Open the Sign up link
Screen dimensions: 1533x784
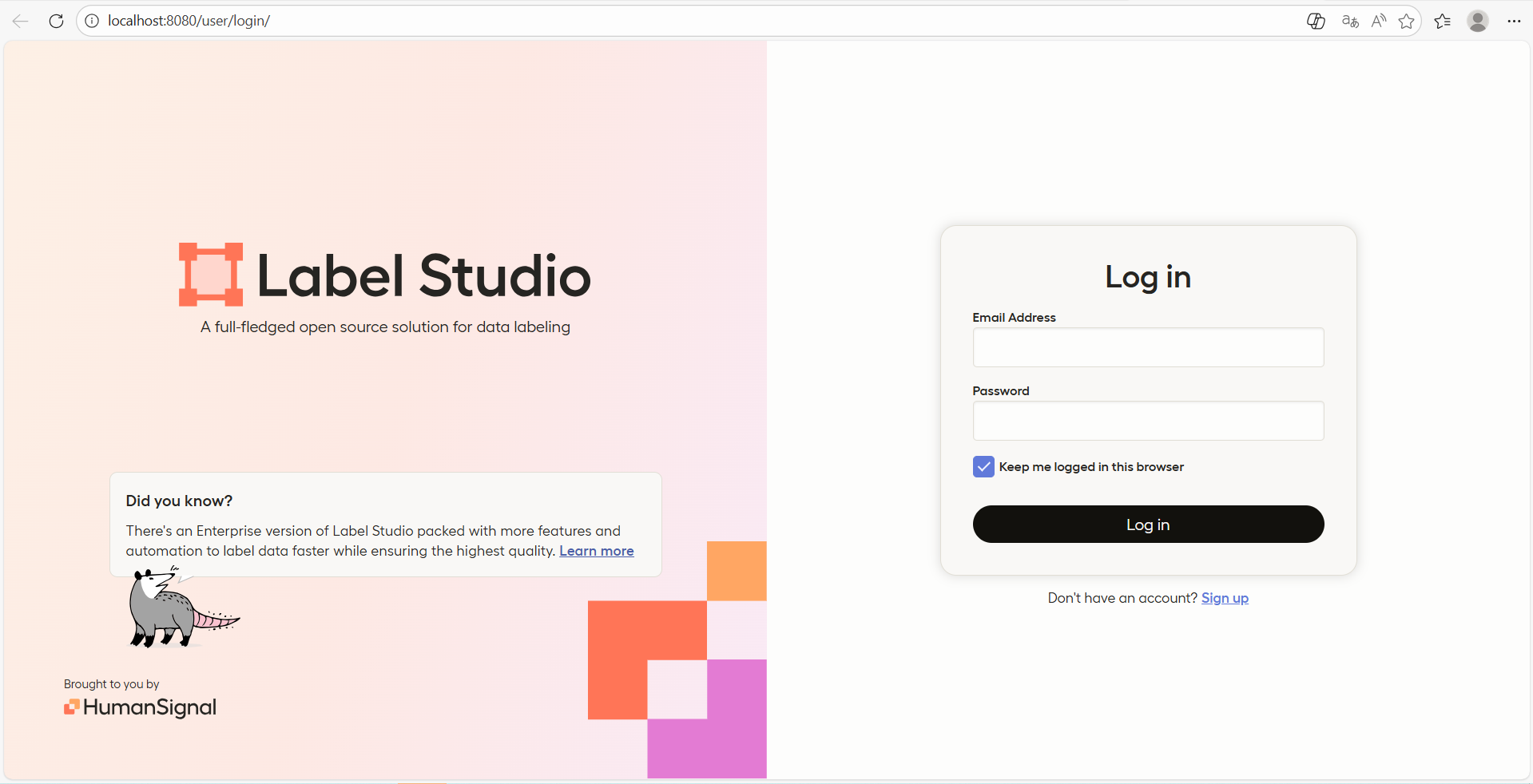click(1225, 598)
